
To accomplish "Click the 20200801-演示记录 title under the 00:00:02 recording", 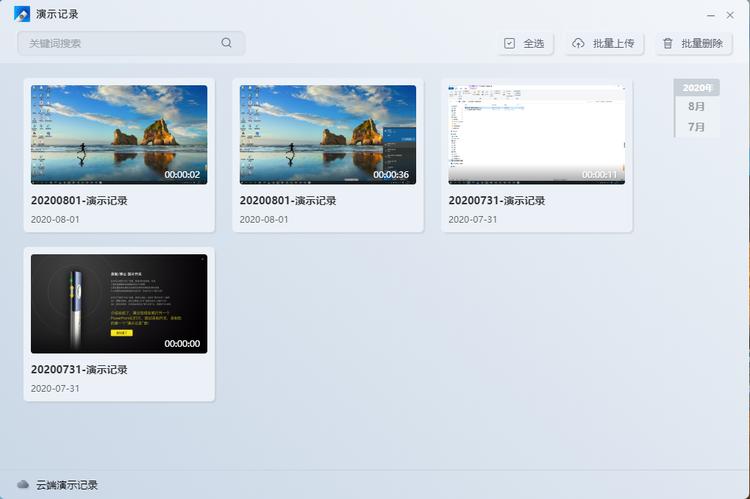I will (x=79, y=200).
